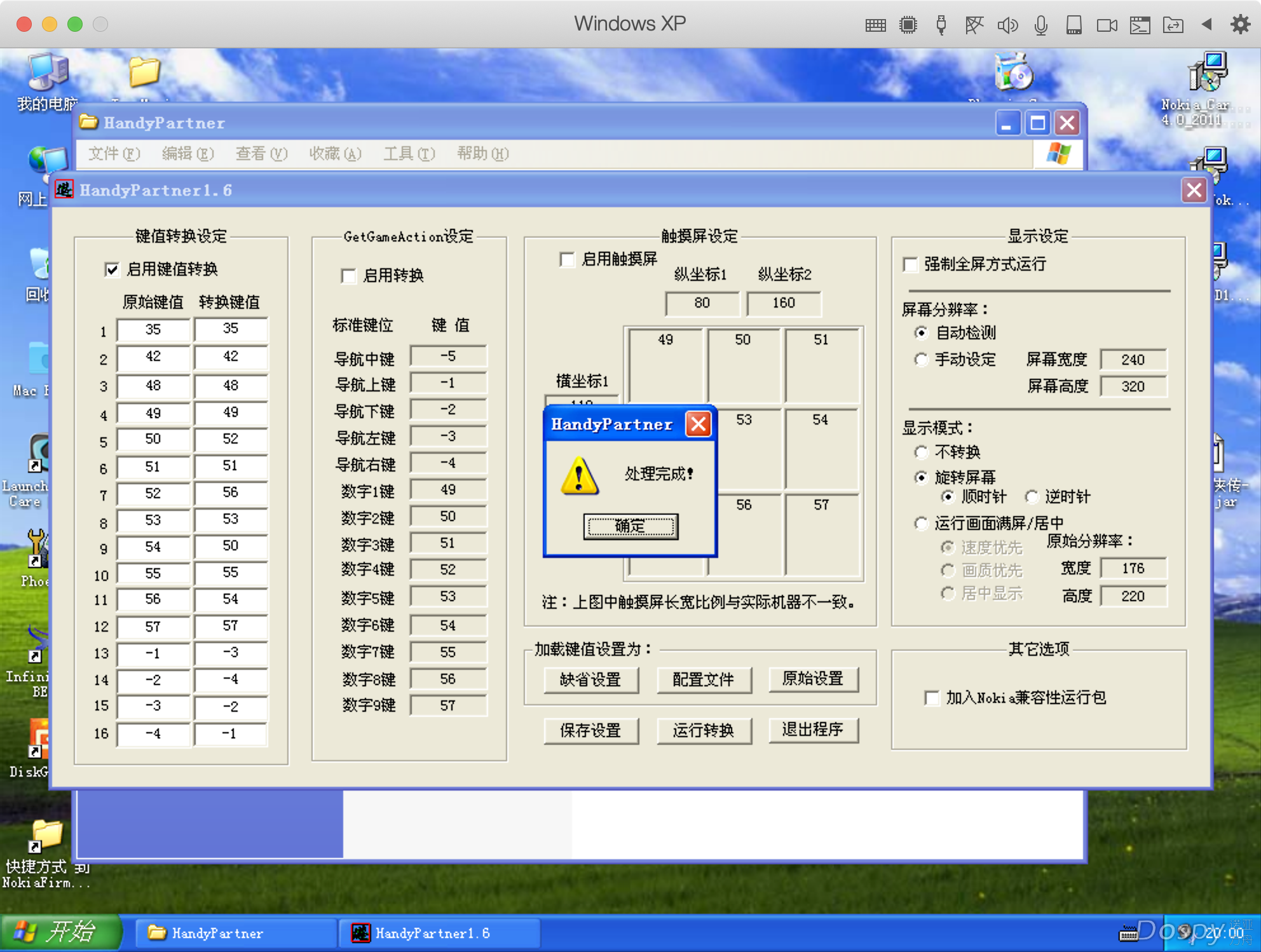Open 文件(F) menu in HandyPartner explorer window

pyautogui.click(x=114, y=154)
